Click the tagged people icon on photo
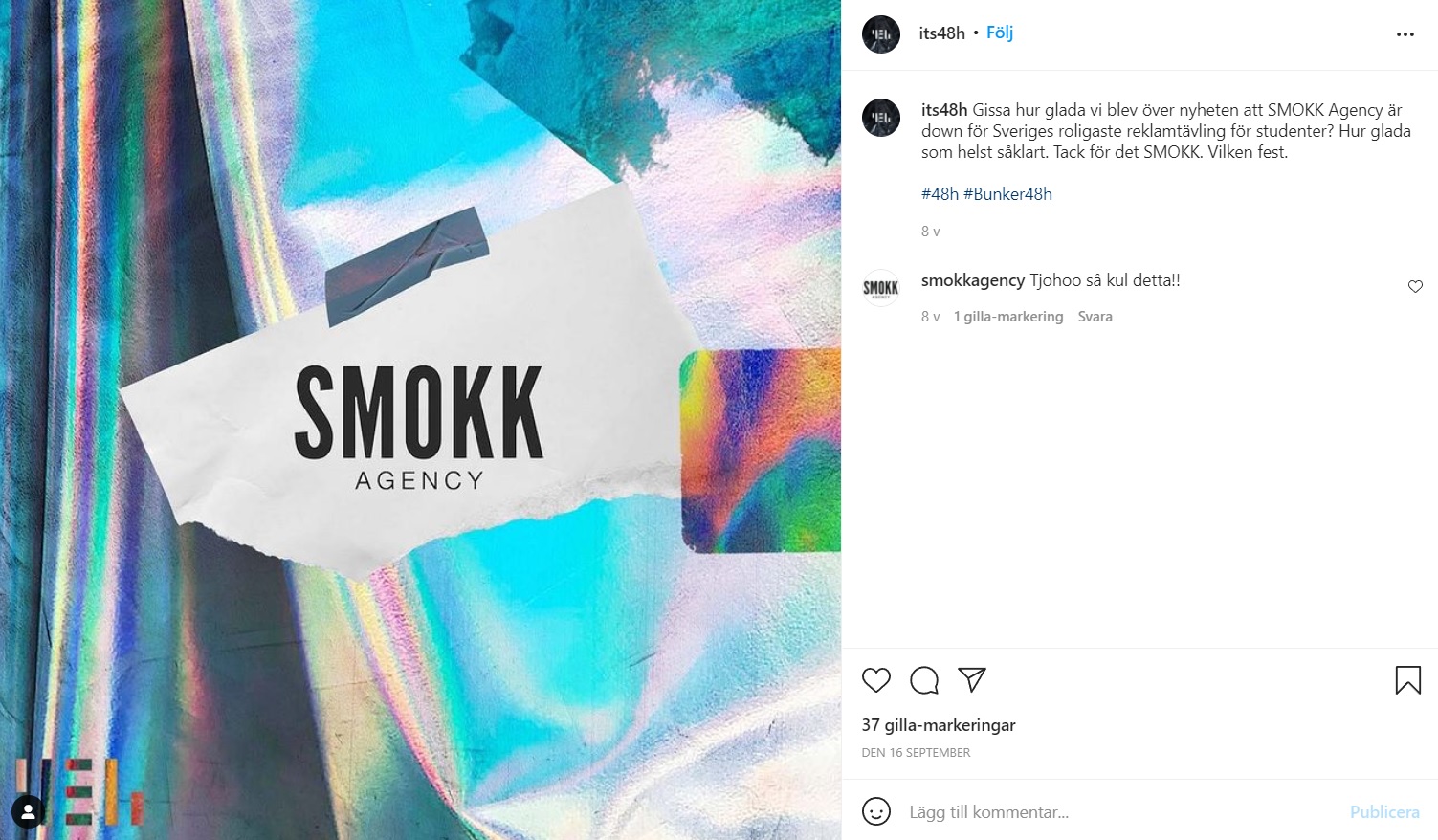The image size is (1438, 840). pos(29,813)
